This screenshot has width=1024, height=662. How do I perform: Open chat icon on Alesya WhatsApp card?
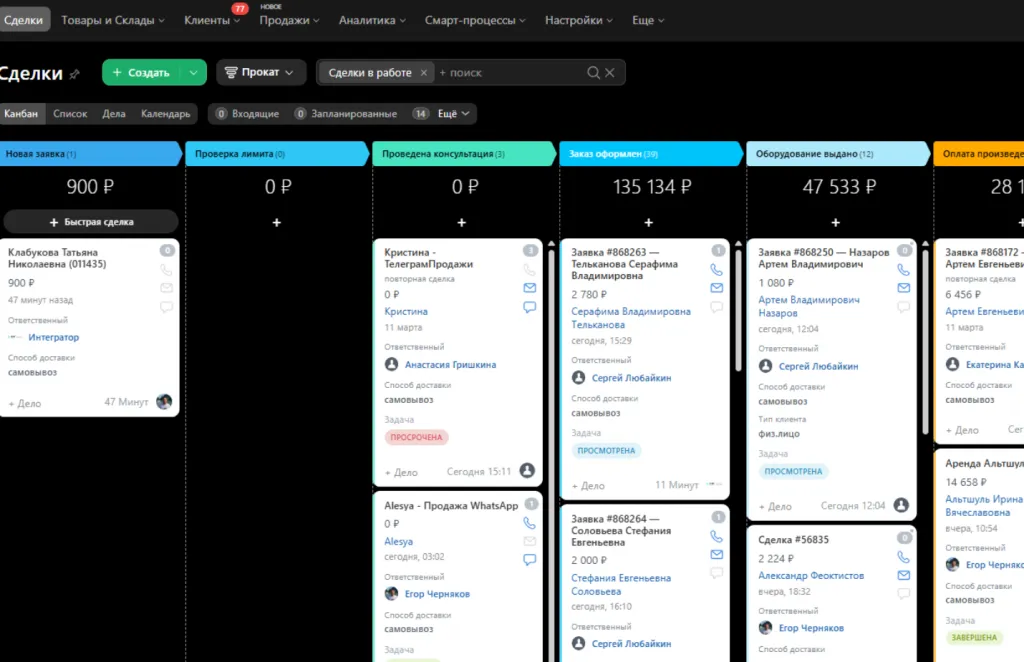(x=530, y=560)
